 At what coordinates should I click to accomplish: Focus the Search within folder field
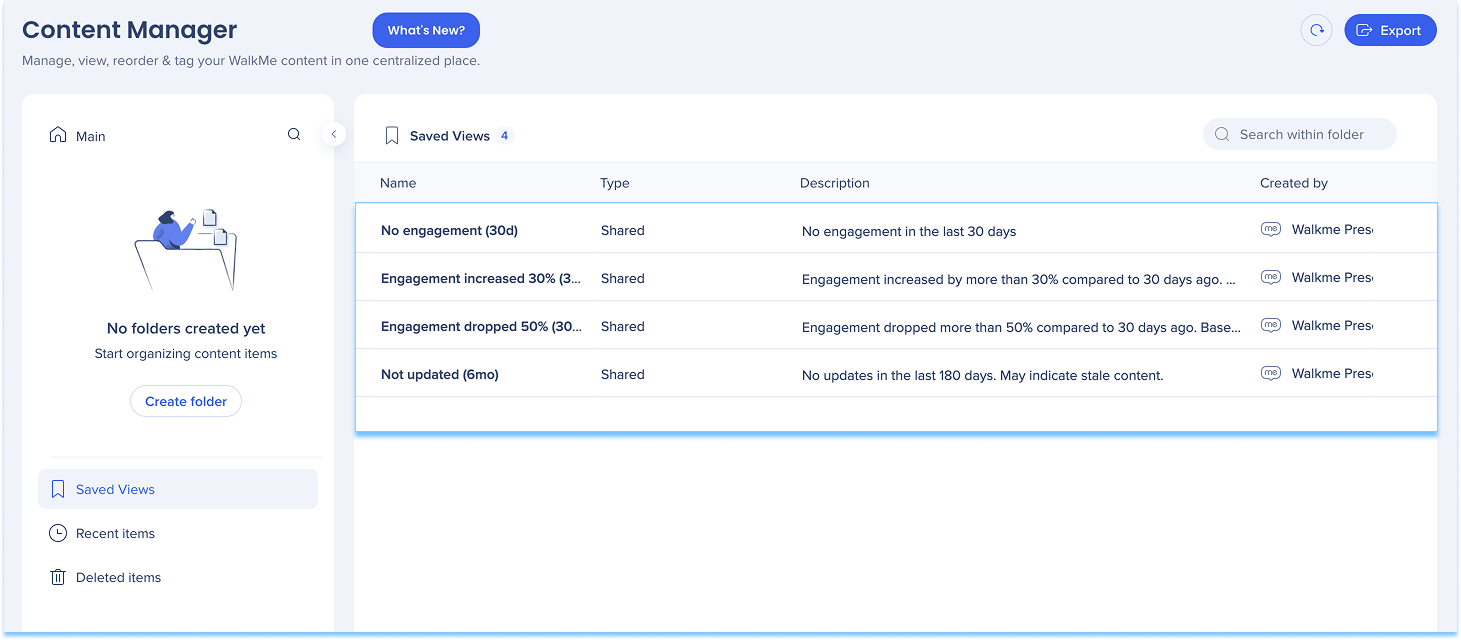[1310, 134]
